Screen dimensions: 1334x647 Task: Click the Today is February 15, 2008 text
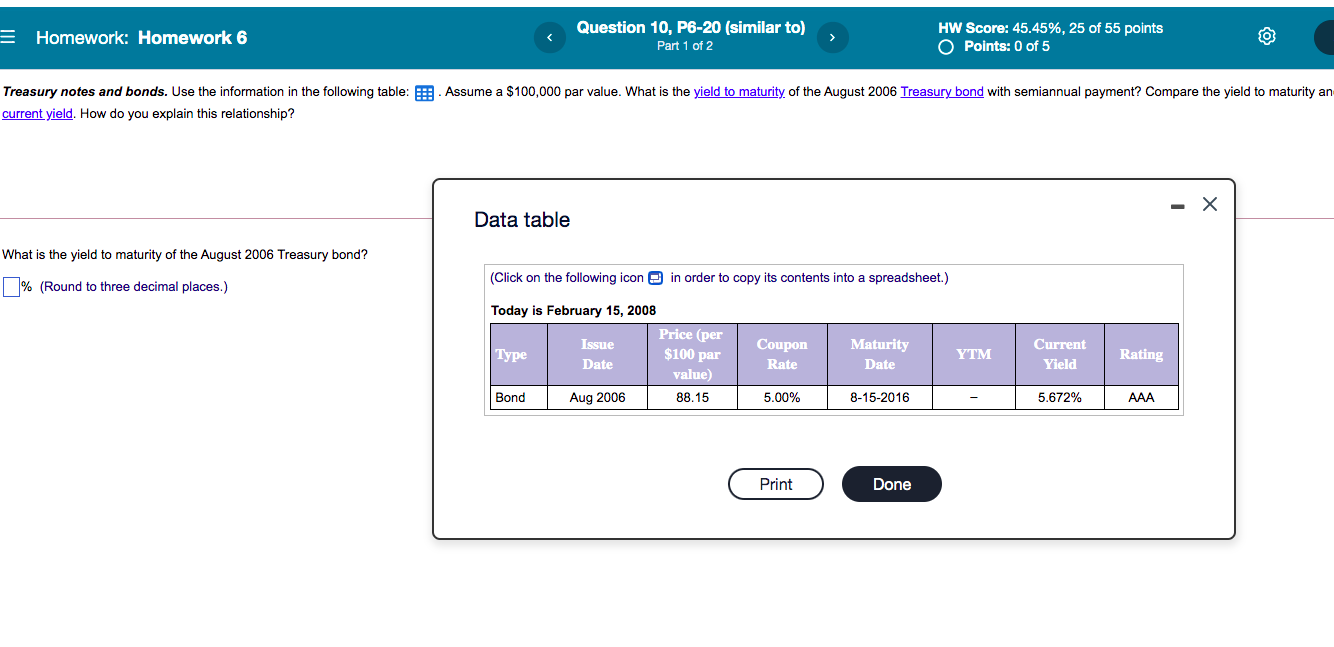(574, 311)
